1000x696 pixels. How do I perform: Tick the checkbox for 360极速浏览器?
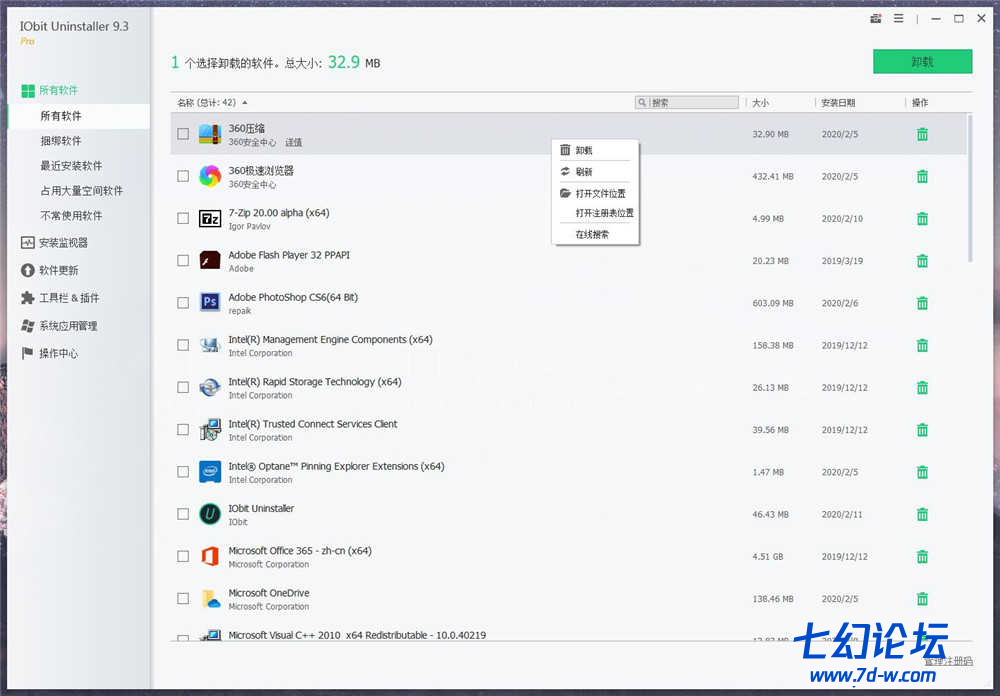(183, 176)
